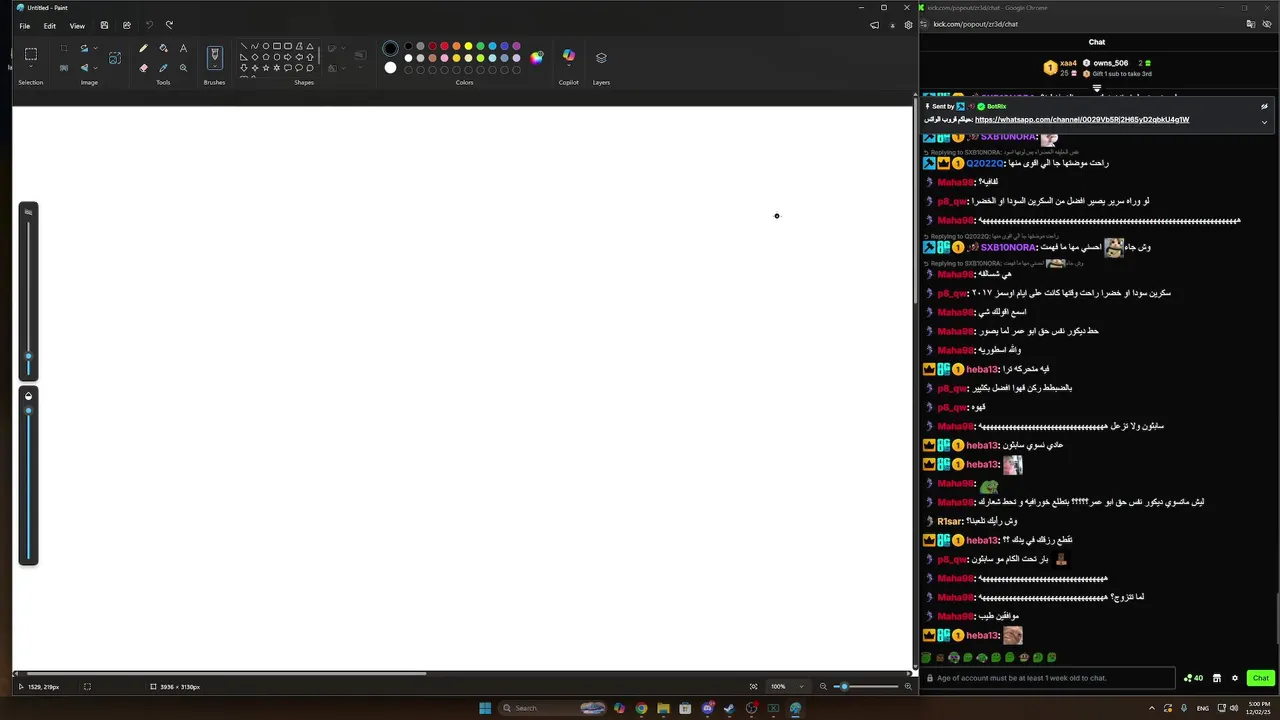
Task: Select Color 1 black swatch
Action: [x=390, y=48]
